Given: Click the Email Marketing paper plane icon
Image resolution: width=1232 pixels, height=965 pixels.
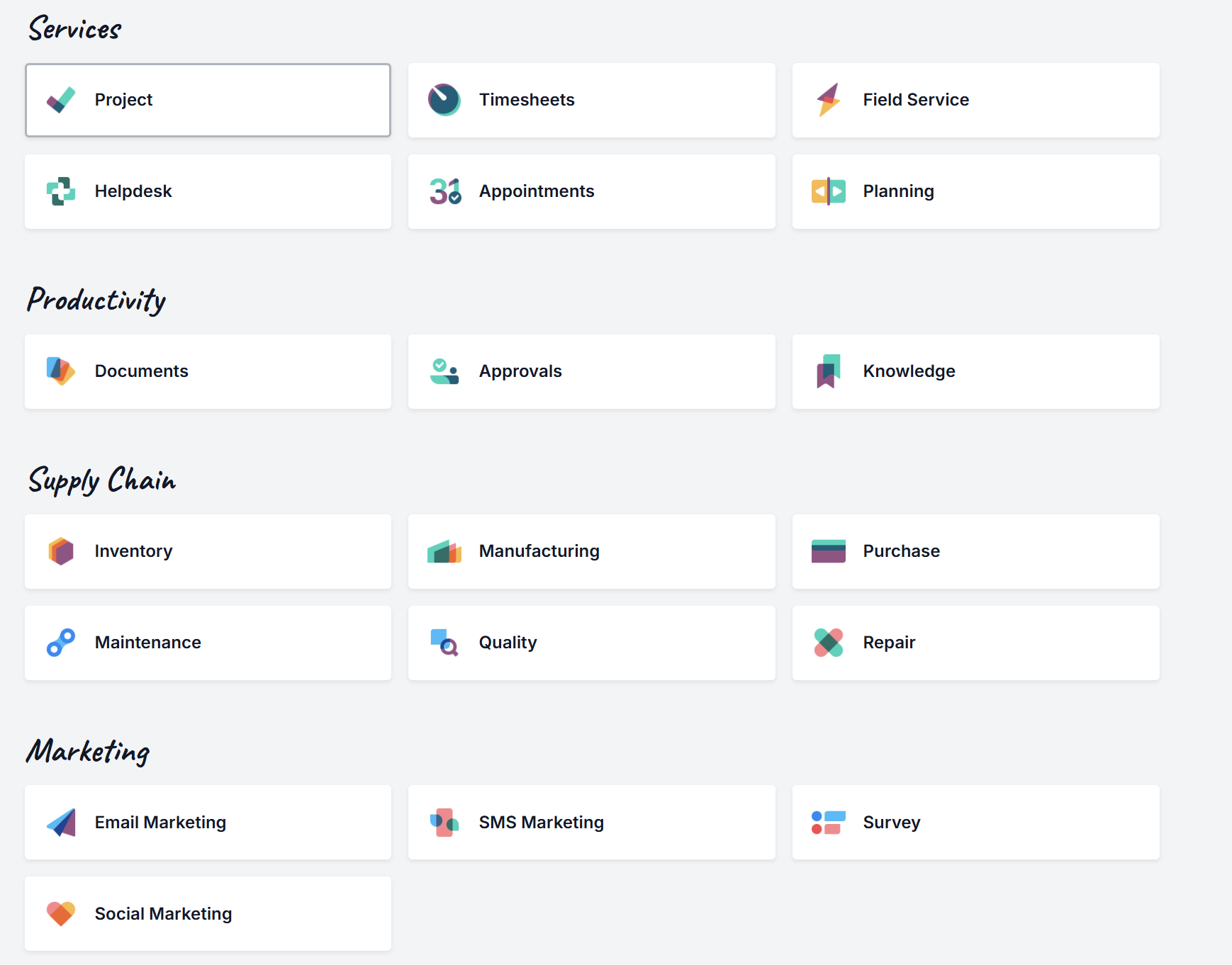Looking at the screenshot, I should pyautogui.click(x=61, y=823).
